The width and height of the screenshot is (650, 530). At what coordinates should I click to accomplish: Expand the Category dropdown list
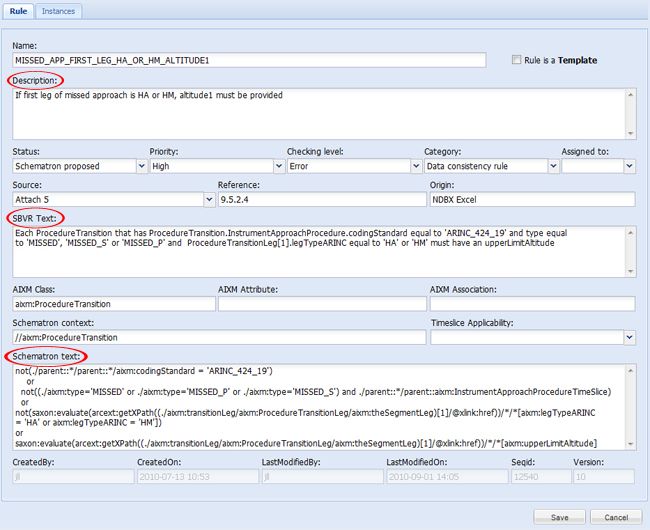553,166
